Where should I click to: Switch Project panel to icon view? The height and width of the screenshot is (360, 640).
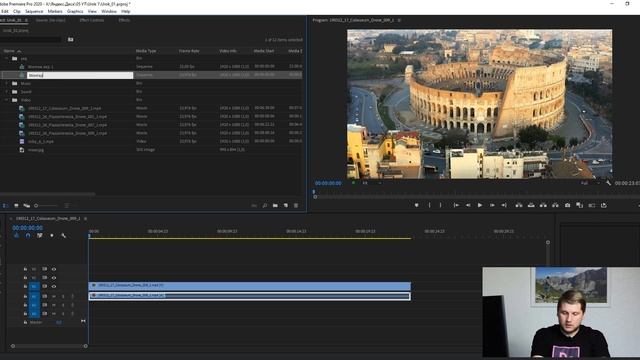pos(16,206)
